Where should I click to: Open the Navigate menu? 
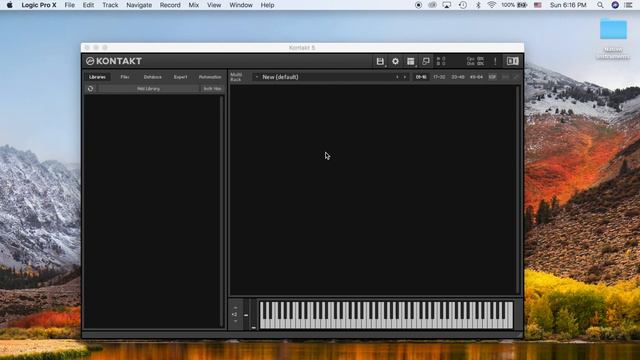coord(139,5)
